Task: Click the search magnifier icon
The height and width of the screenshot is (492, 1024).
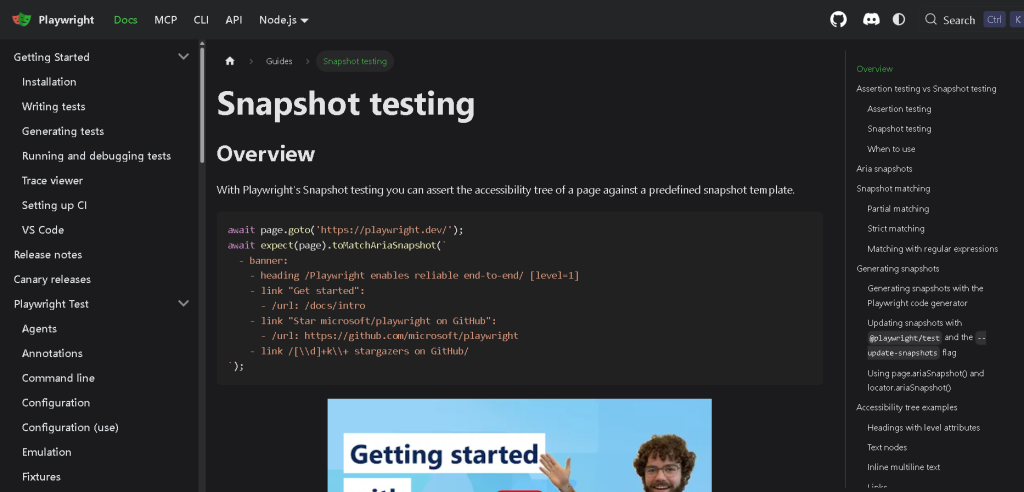Action: [931, 20]
